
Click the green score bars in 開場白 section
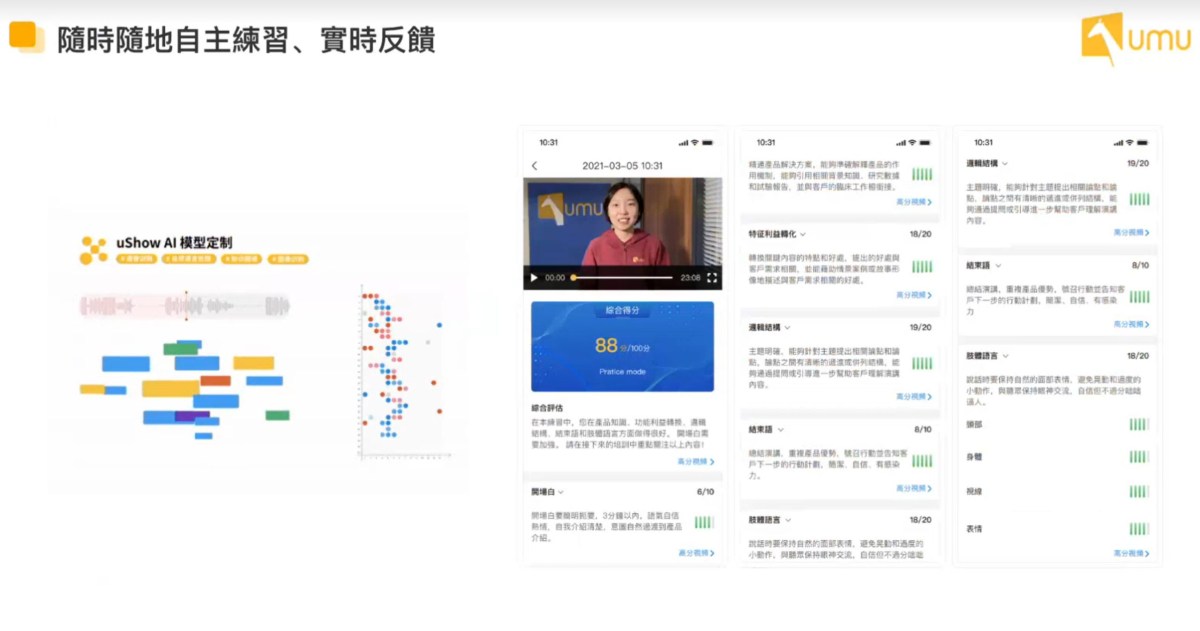point(704,522)
